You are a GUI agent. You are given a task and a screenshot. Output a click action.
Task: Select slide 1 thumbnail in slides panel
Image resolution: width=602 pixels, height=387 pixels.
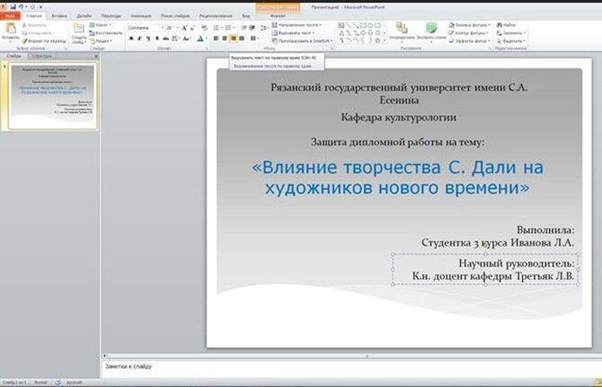click(53, 96)
